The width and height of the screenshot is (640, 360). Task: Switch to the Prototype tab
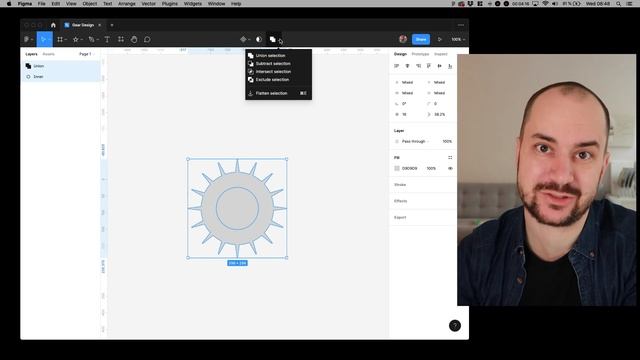click(x=420, y=54)
